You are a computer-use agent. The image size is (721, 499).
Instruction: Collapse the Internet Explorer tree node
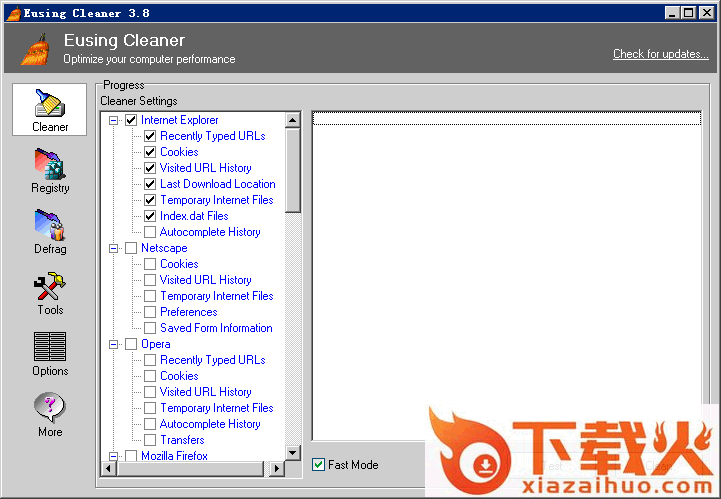pyautogui.click(x=114, y=120)
